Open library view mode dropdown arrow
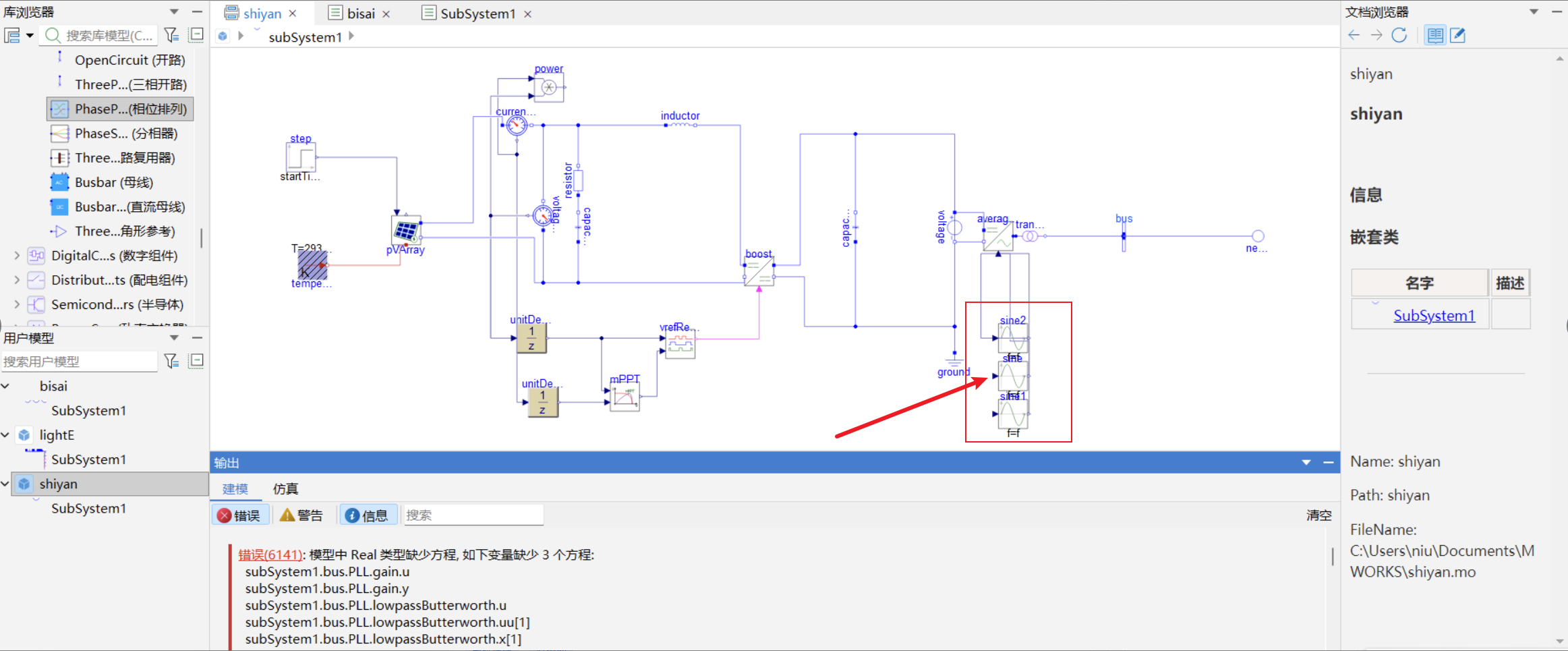The height and width of the screenshot is (651, 1568). click(x=30, y=36)
